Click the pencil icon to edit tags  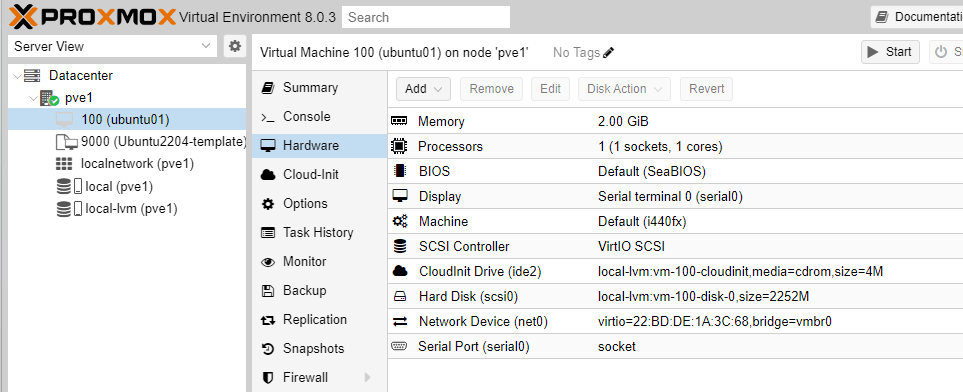(x=608, y=53)
